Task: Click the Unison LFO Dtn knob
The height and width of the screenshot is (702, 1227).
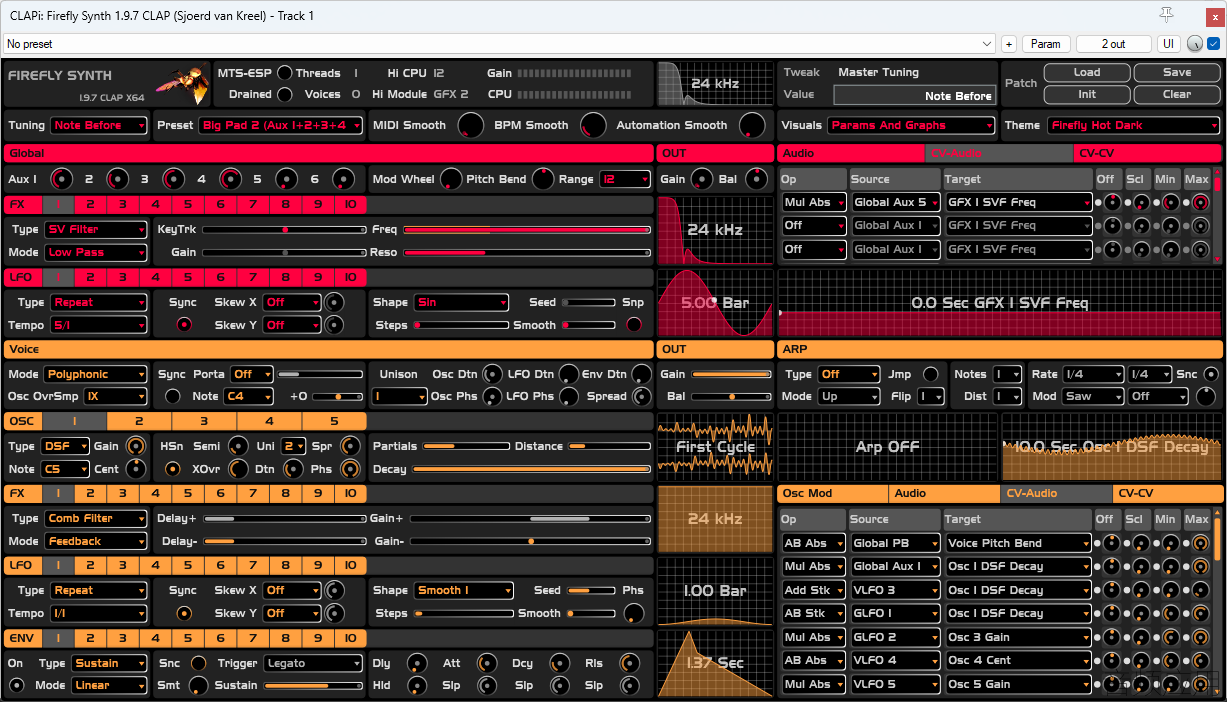Action: (568, 374)
